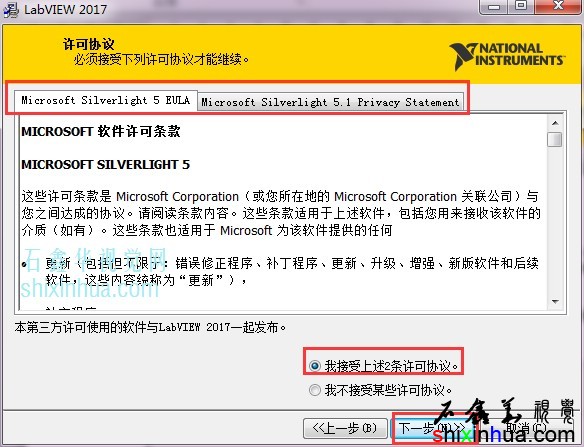The height and width of the screenshot is (447, 584).
Task: Click the 必须接受下列许可协议才能继续 subtitle
Action: click(161, 59)
